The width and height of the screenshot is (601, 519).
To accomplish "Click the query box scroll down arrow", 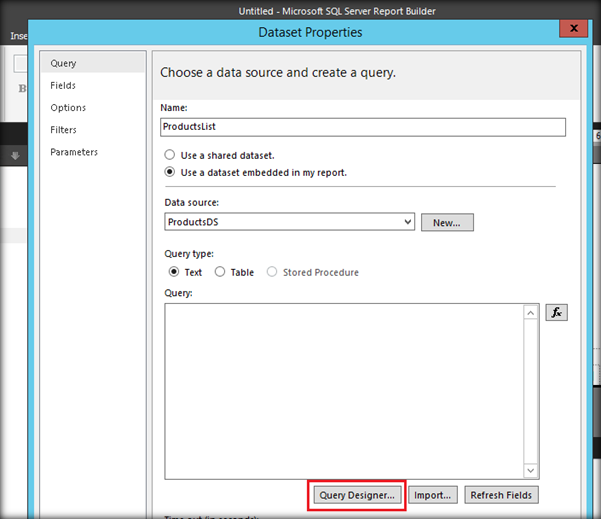I will click(530, 470).
